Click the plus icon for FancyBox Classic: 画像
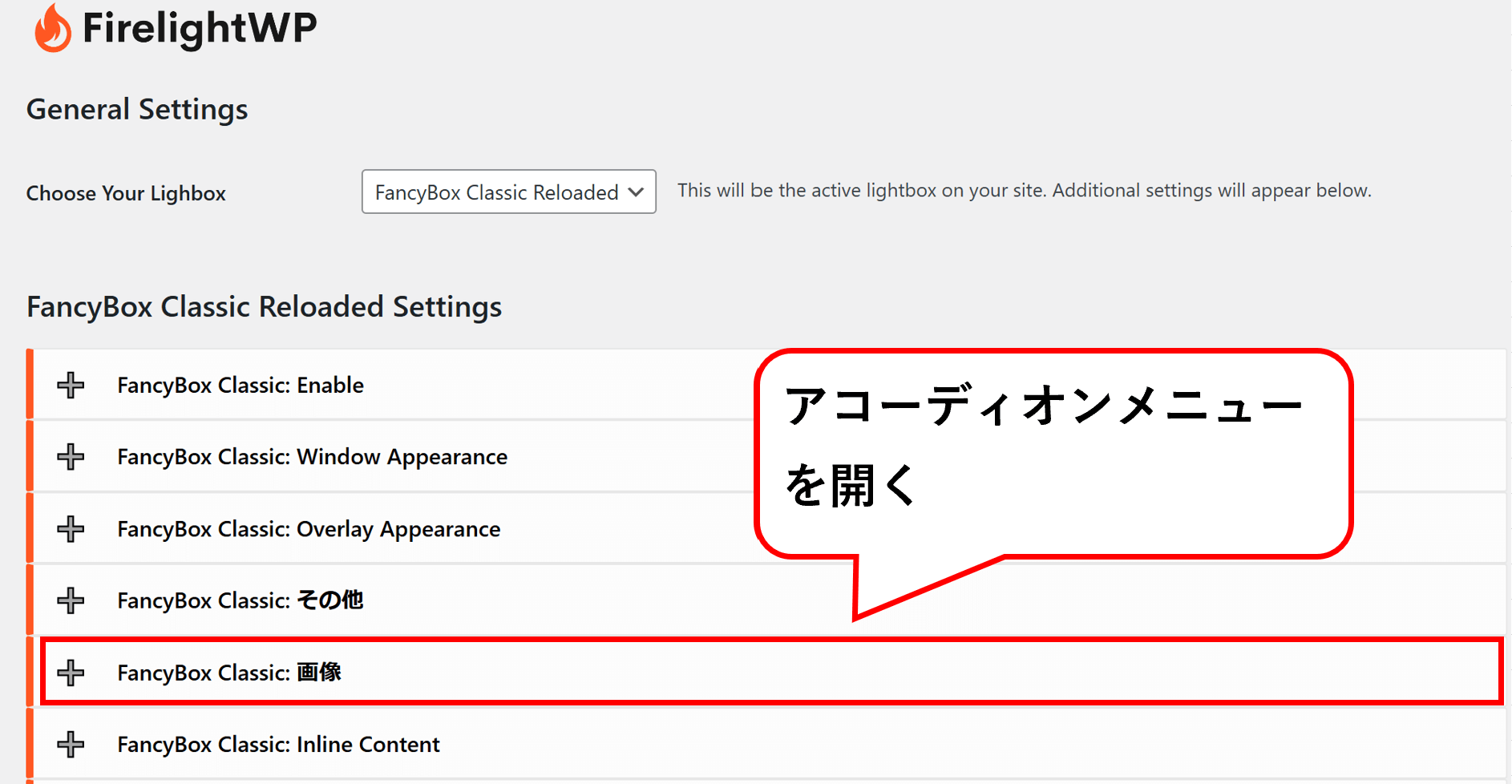 71,673
